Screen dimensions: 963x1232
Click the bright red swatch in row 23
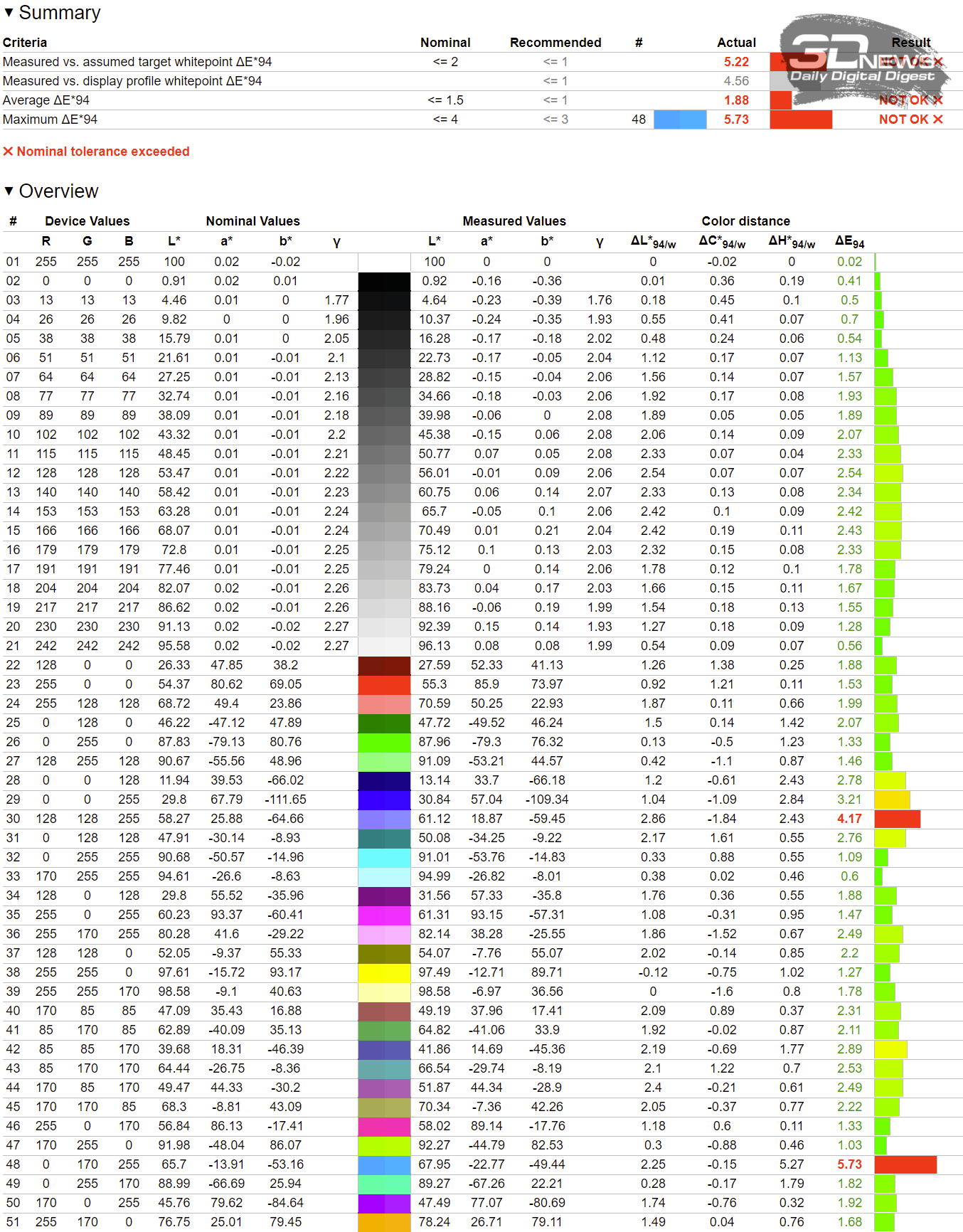coord(384,684)
